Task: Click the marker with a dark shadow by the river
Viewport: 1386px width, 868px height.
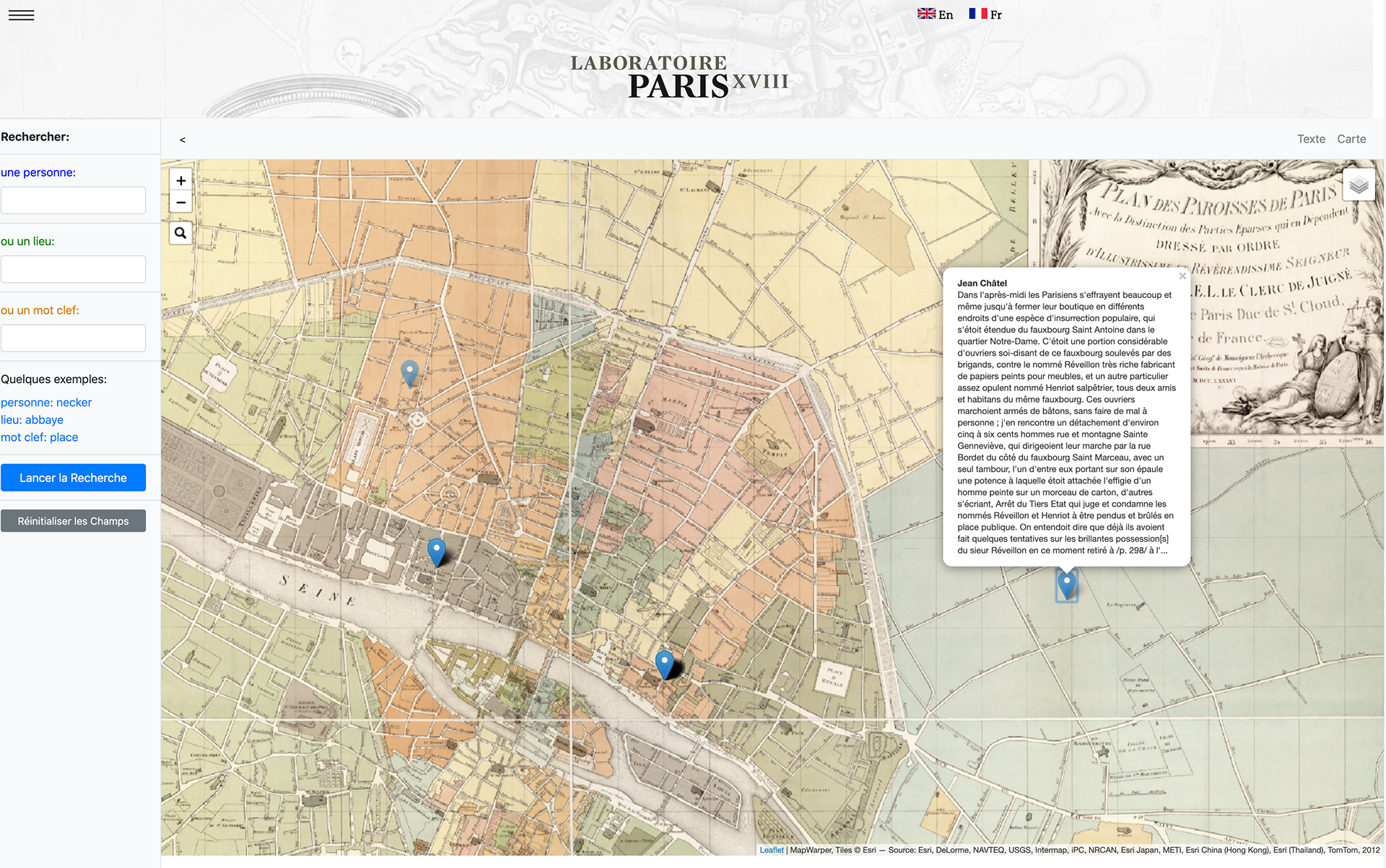Action: pyautogui.click(x=665, y=663)
